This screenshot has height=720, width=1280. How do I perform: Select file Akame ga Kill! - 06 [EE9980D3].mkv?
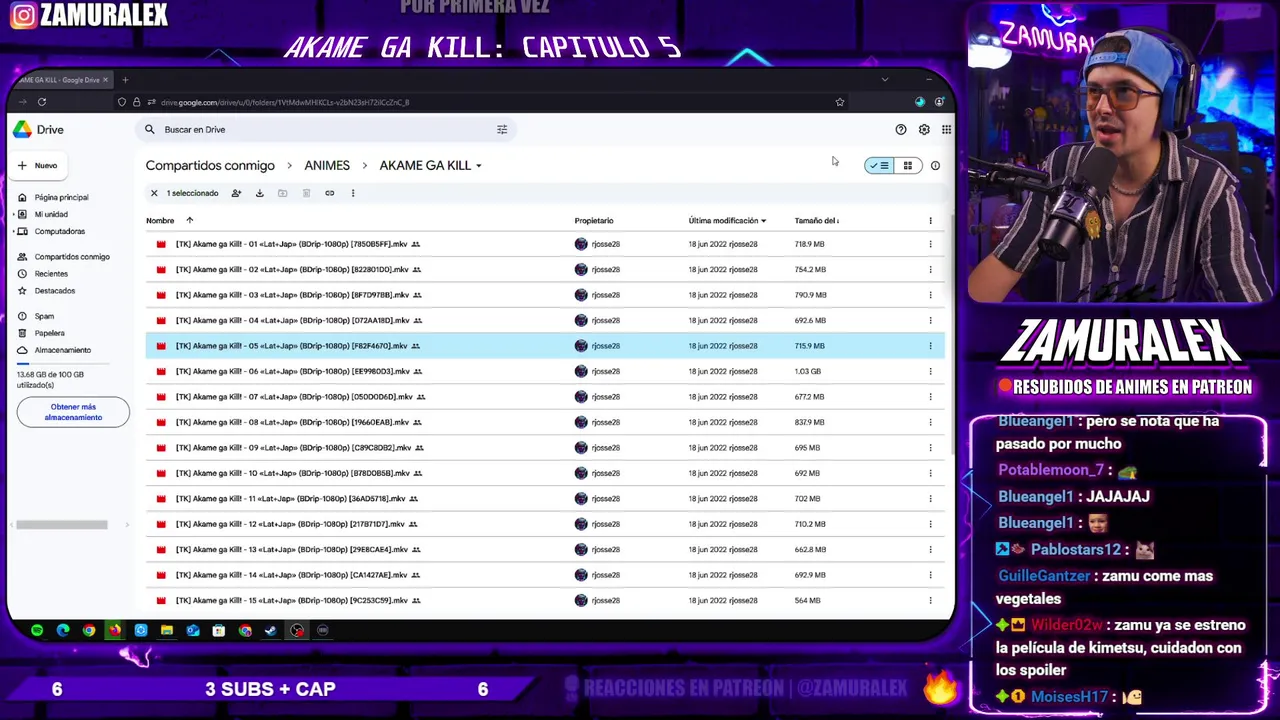(545, 371)
